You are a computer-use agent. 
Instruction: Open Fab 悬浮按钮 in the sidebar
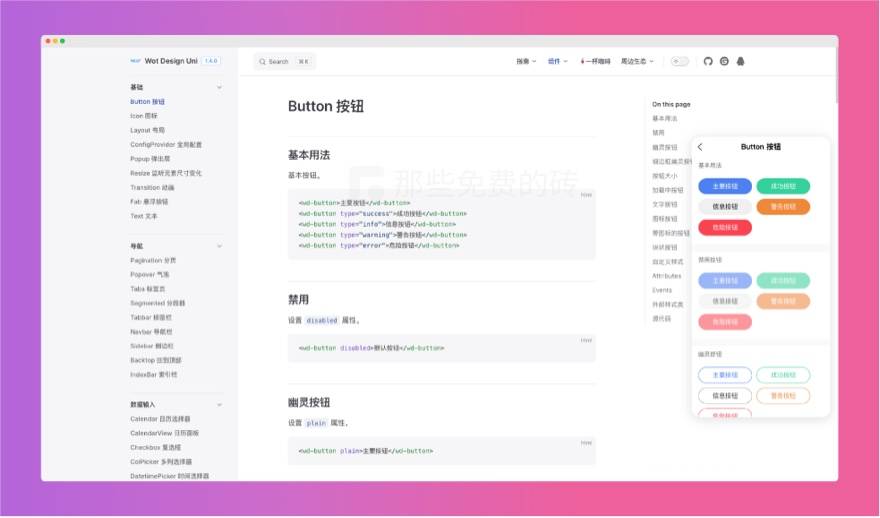(x=149, y=201)
